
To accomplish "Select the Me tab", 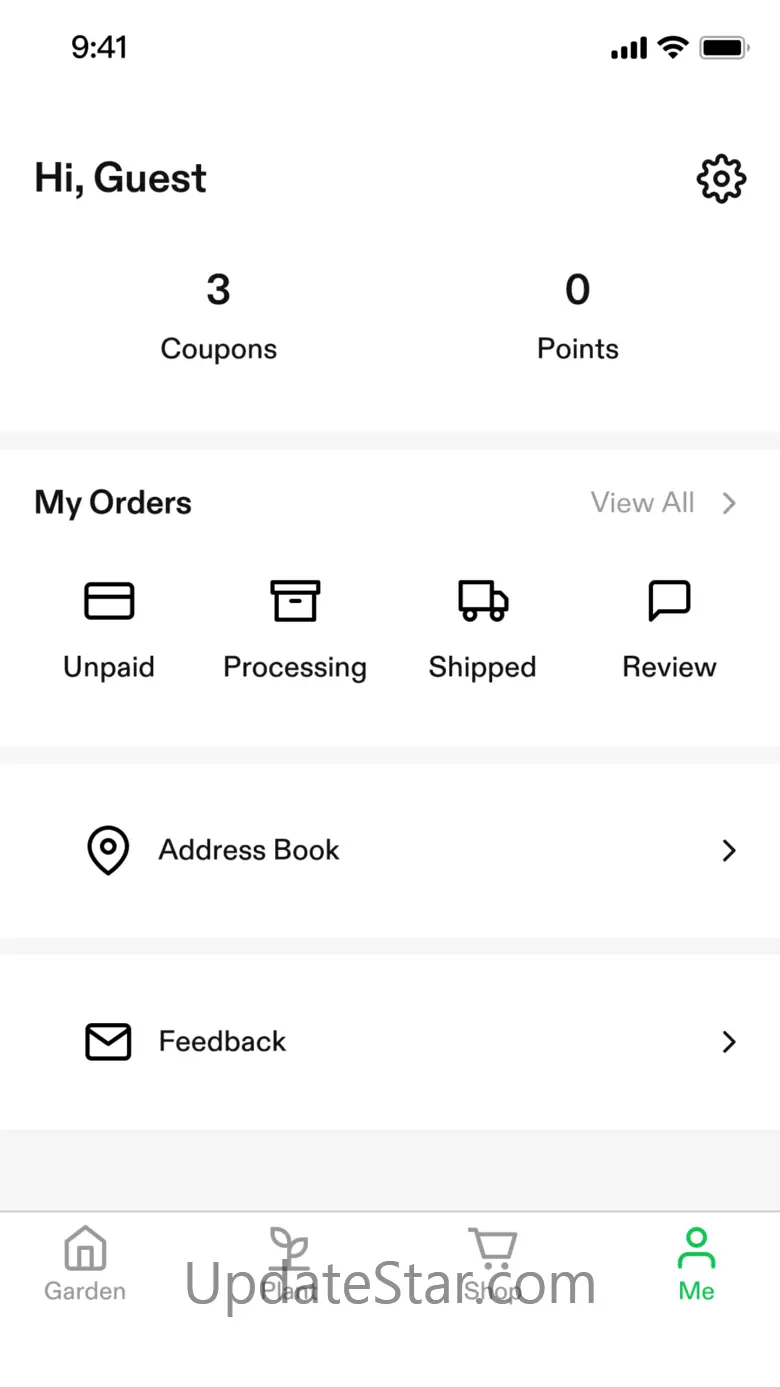I will coord(696,1263).
